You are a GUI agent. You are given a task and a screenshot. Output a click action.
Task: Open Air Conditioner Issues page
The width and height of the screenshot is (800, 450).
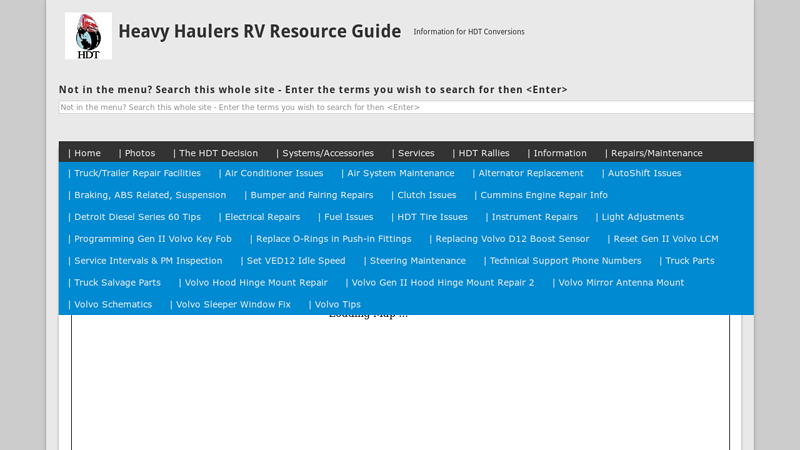pyautogui.click(x=272, y=173)
